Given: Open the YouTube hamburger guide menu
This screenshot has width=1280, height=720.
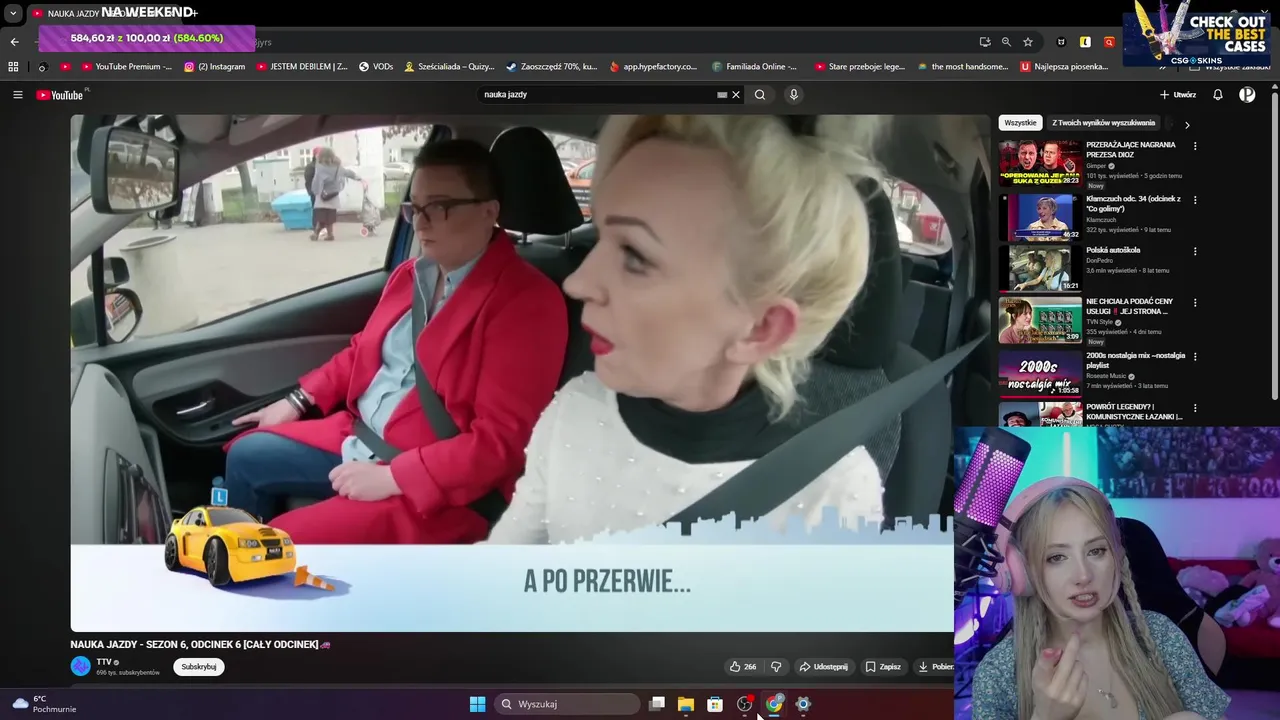Looking at the screenshot, I should click(x=17, y=95).
